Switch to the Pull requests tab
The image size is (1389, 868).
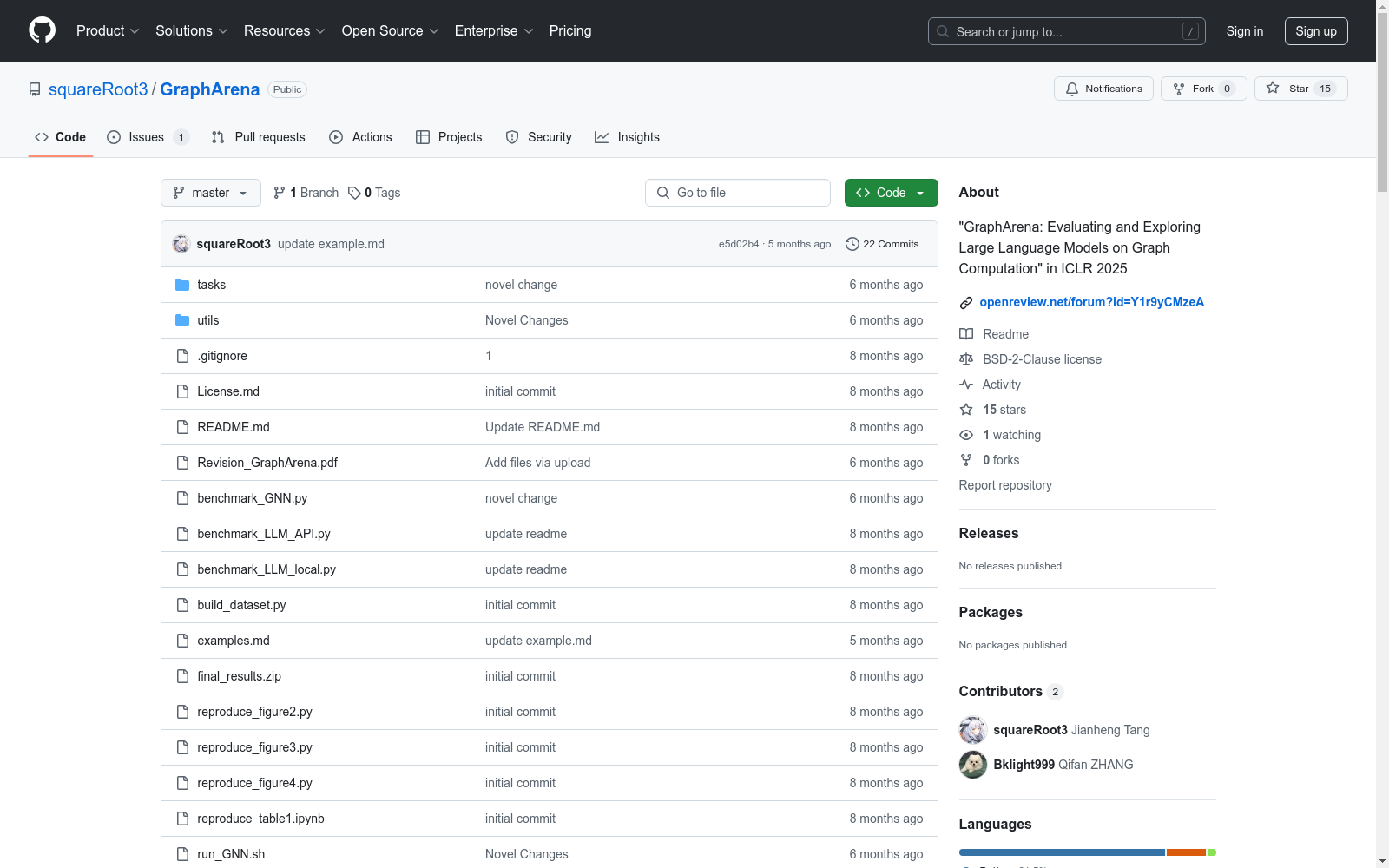click(259, 137)
